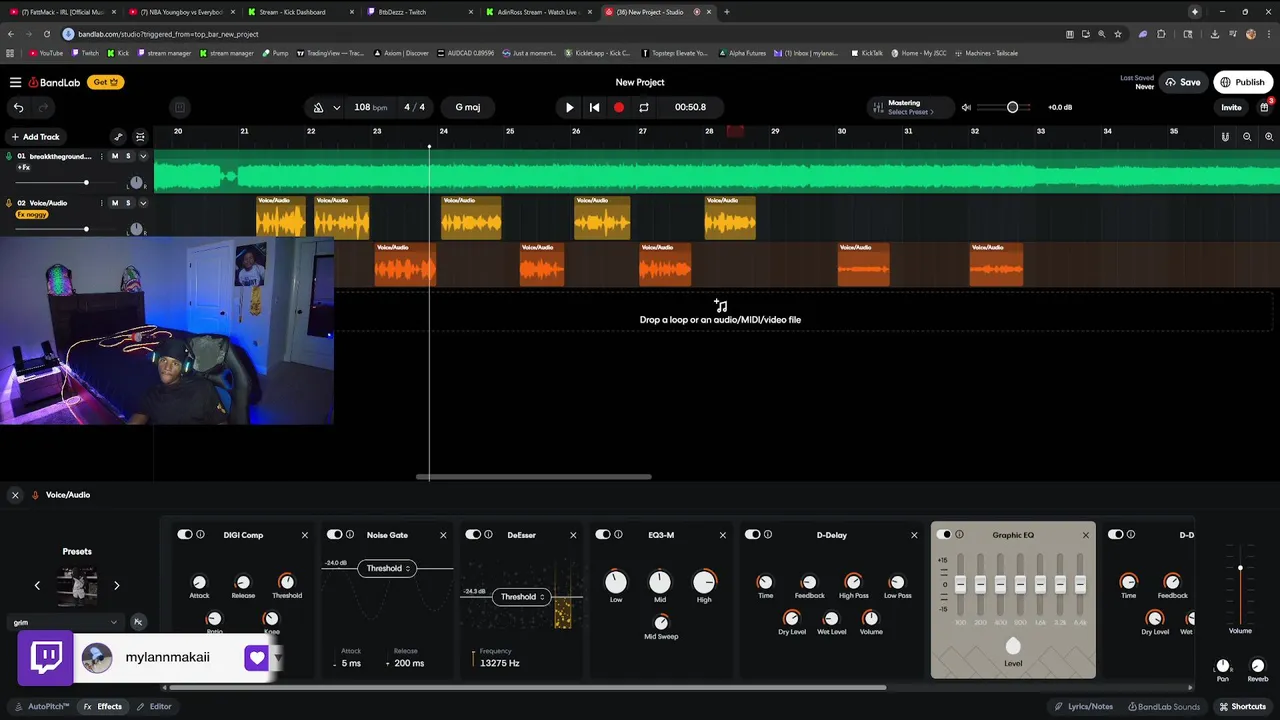Viewport: 1280px width, 720px height.
Task: Solo track 01 breakktheground
Action: [x=128, y=156]
